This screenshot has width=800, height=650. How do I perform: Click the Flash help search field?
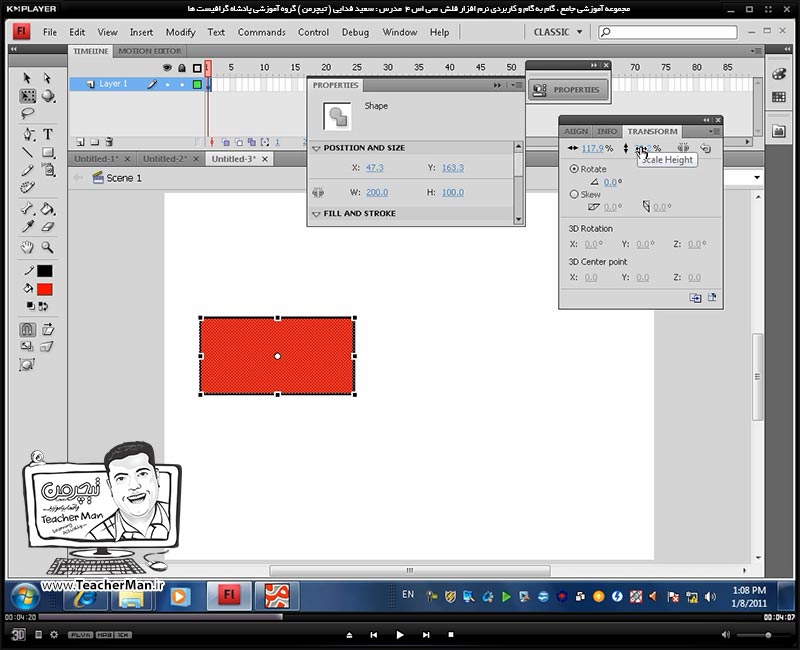(x=668, y=32)
